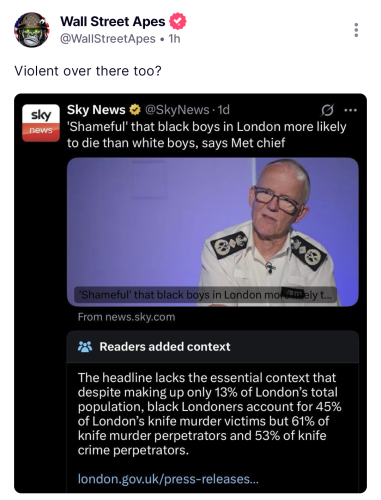
Task: Click the 1h post timestamp
Action: click(x=175, y=39)
